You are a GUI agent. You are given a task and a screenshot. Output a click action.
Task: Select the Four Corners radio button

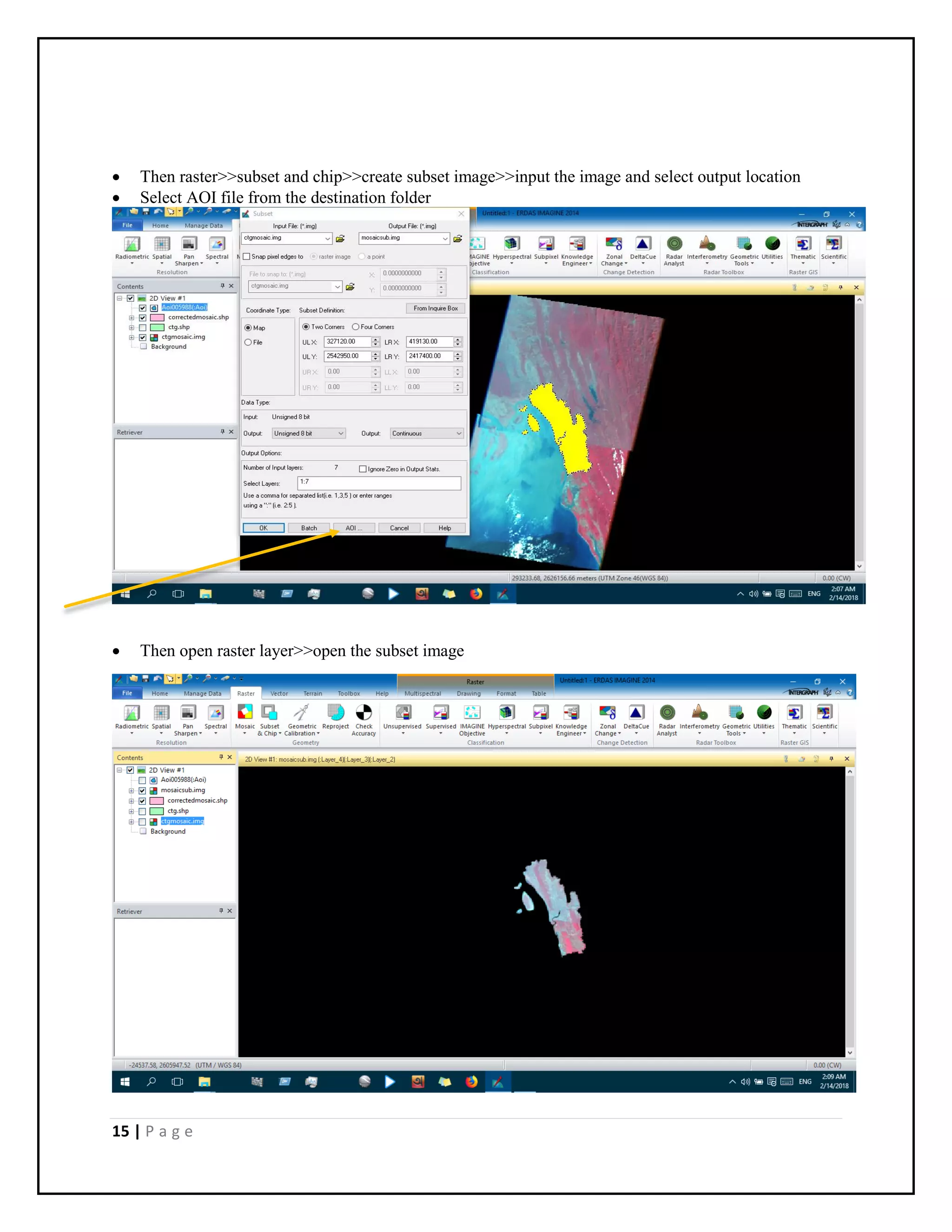[x=356, y=327]
